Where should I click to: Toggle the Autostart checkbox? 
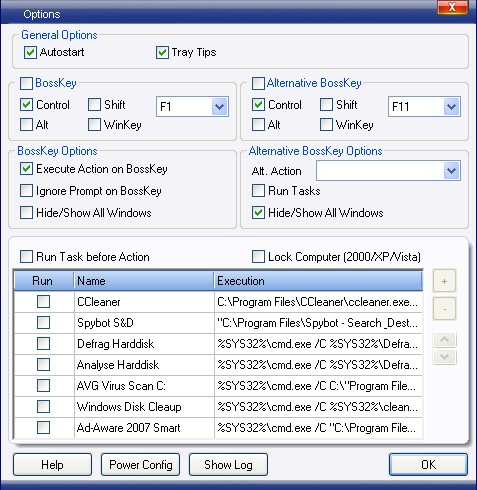[30, 53]
